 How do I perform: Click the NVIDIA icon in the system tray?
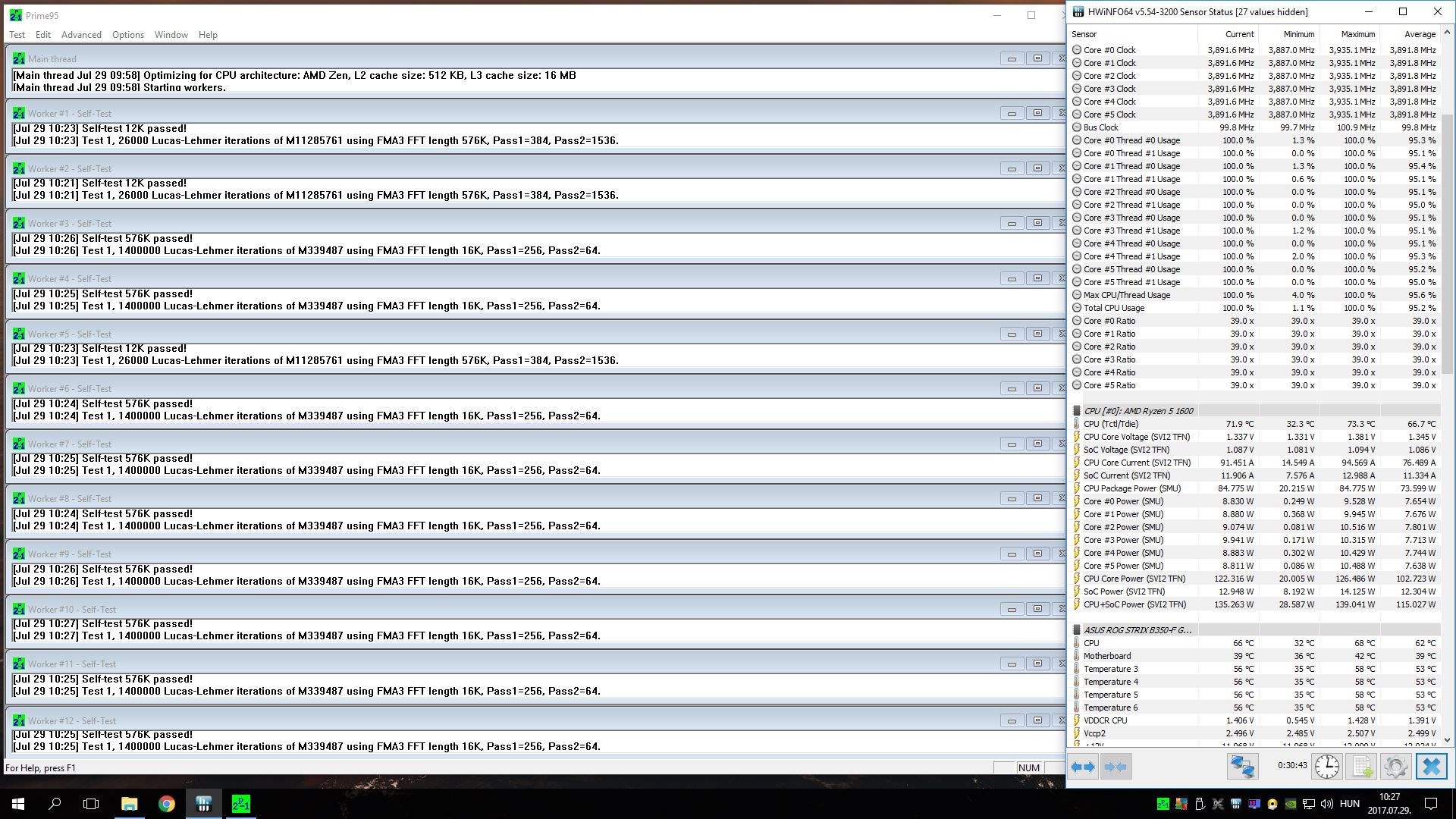1291,804
